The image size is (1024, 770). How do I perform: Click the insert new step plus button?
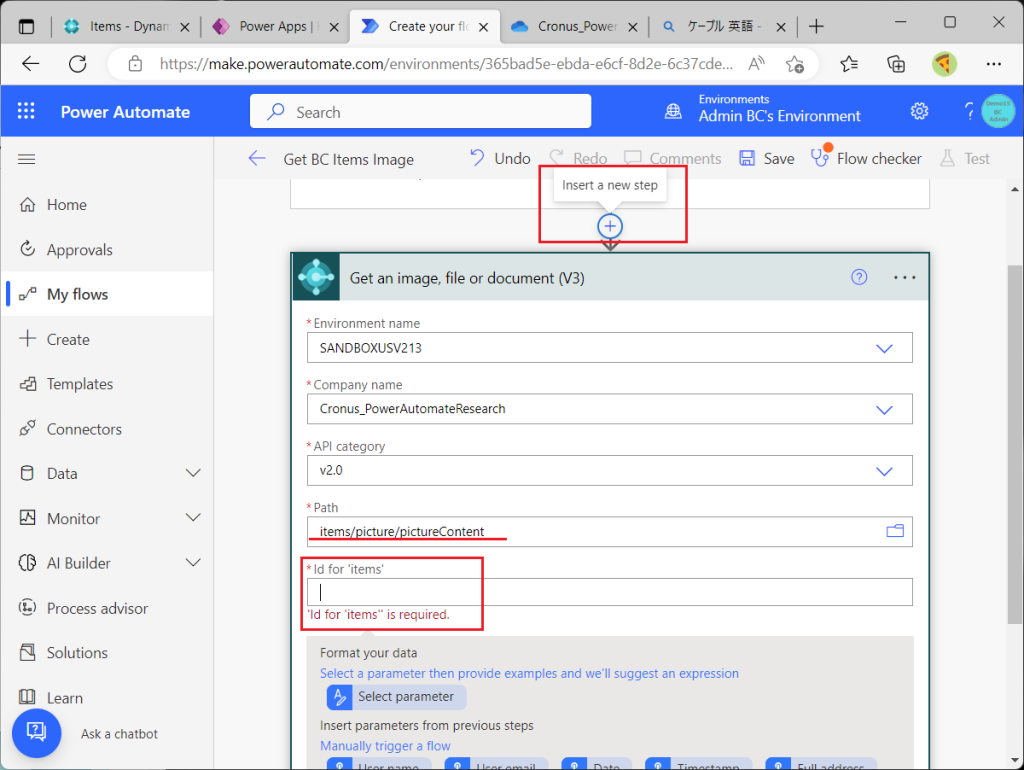610,227
